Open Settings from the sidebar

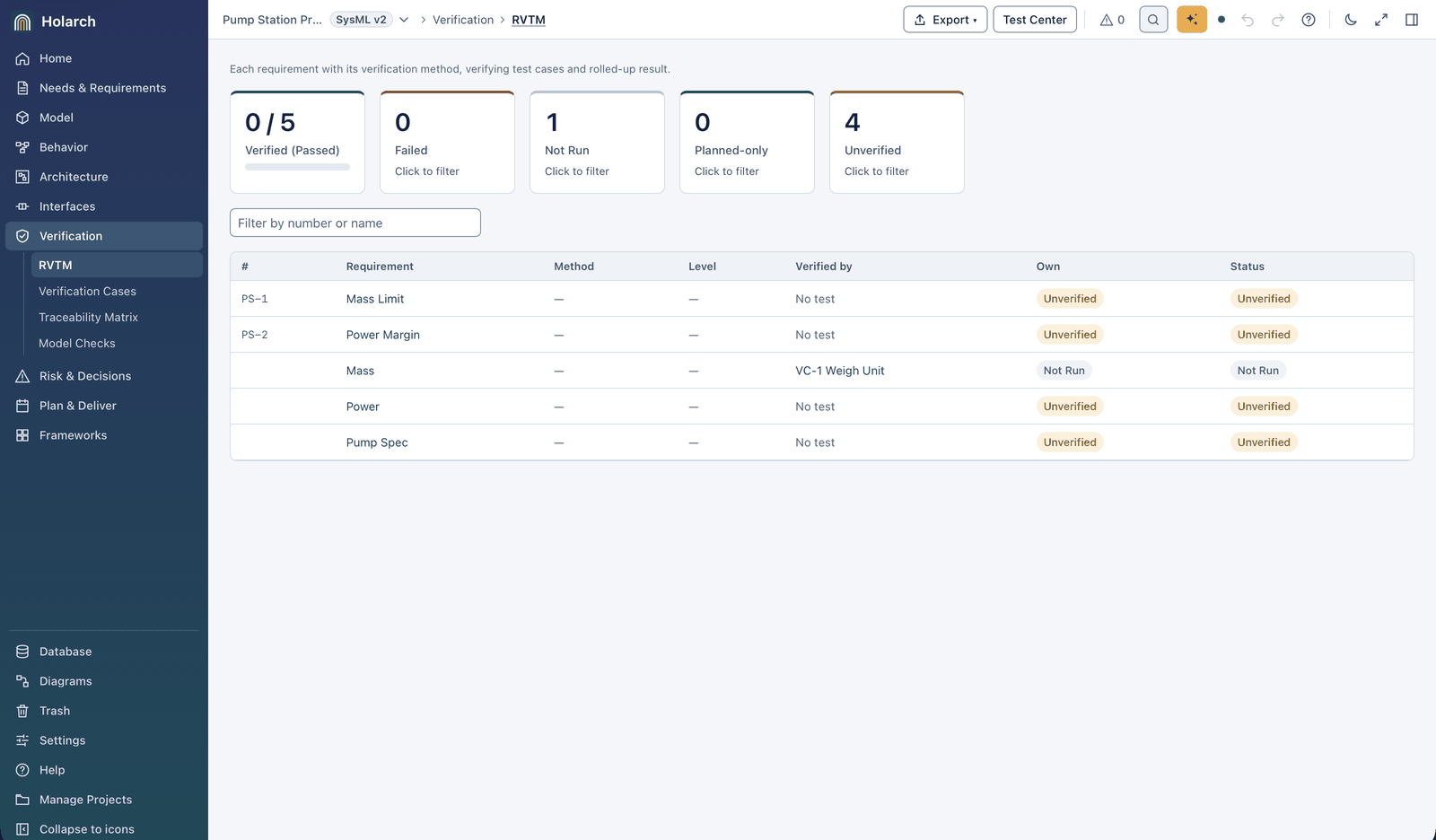click(x=62, y=740)
